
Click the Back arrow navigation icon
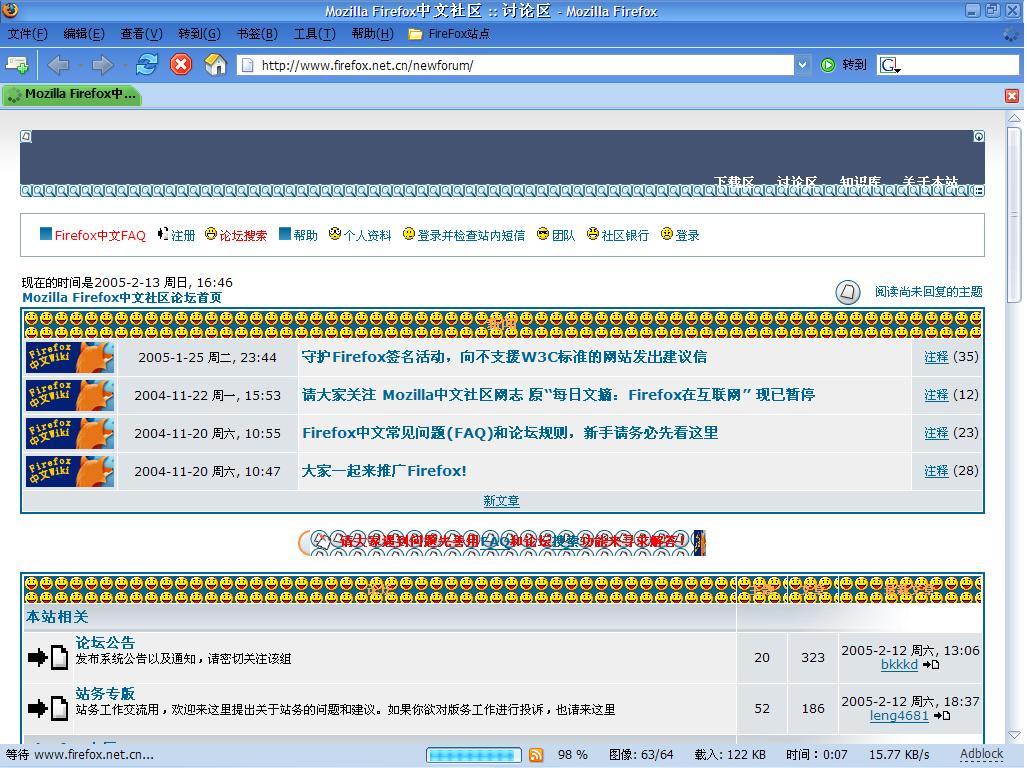pyautogui.click(x=58, y=65)
